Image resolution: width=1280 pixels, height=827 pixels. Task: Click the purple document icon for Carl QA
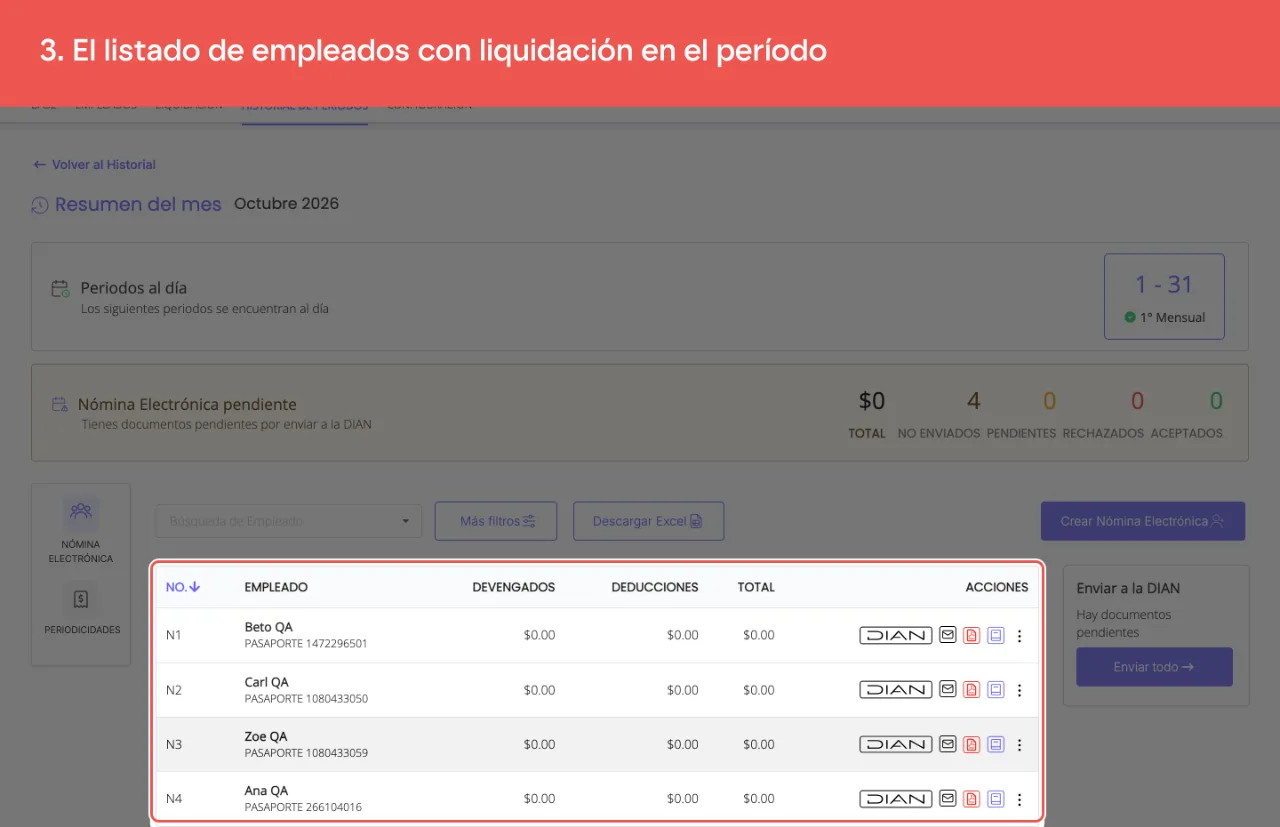point(996,689)
